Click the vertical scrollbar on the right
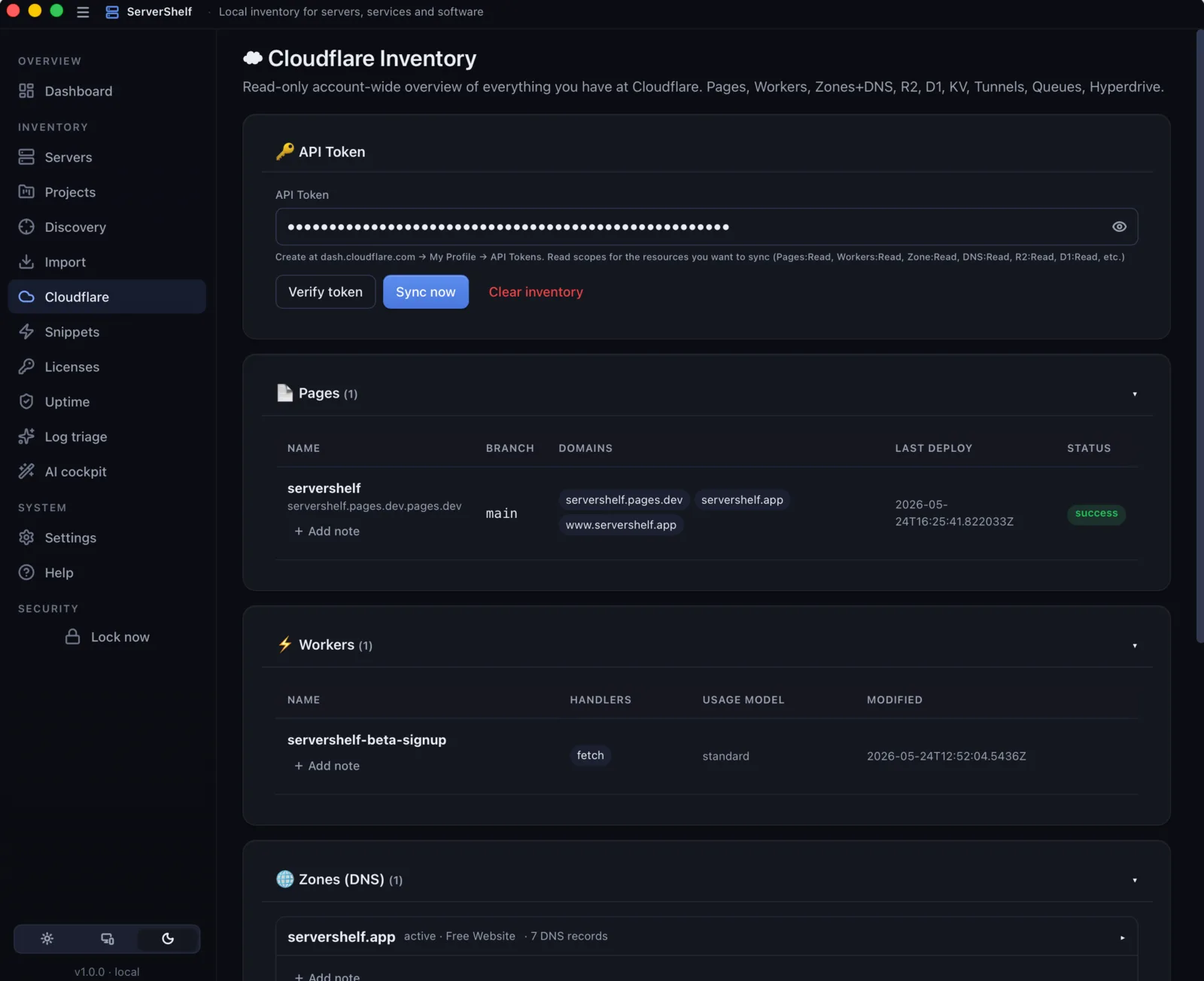The image size is (1204, 981). pos(1199,336)
